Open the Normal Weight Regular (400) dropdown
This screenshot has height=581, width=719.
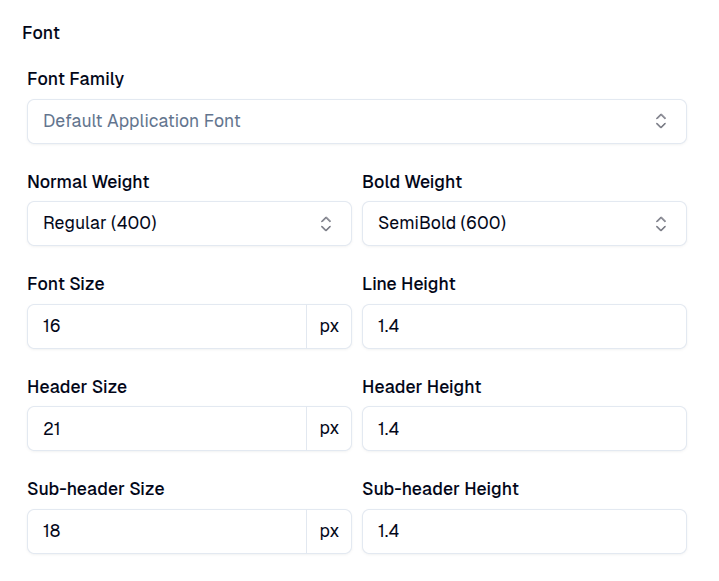[175, 223]
